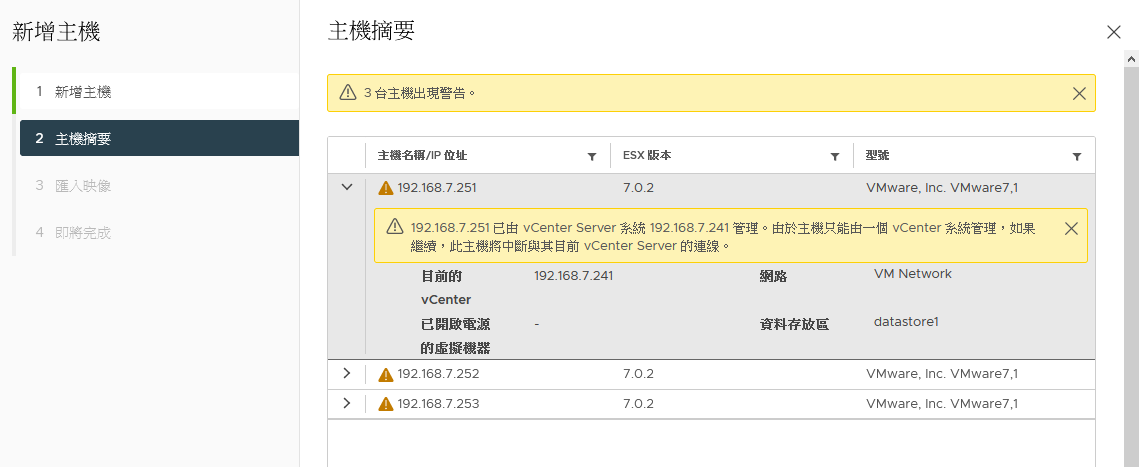1139x467 pixels.
Task: Click the vertical scrollbar up arrow
Action: 1131,57
